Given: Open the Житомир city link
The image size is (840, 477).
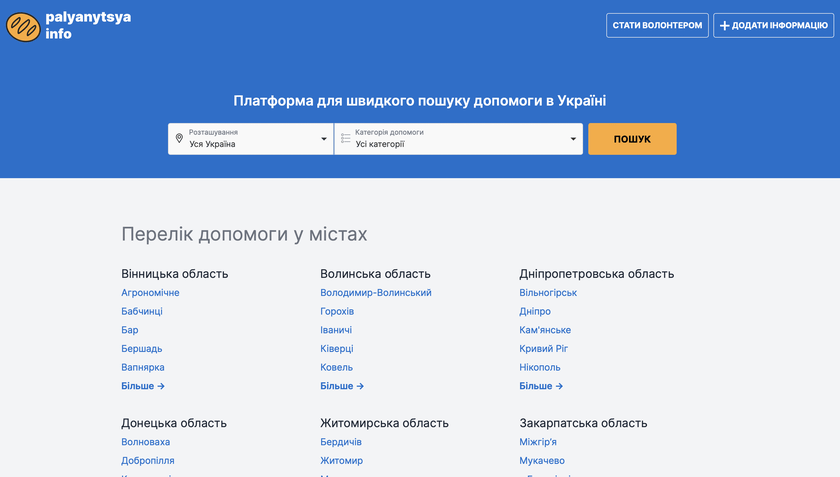Looking at the screenshot, I should coord(341,461).
